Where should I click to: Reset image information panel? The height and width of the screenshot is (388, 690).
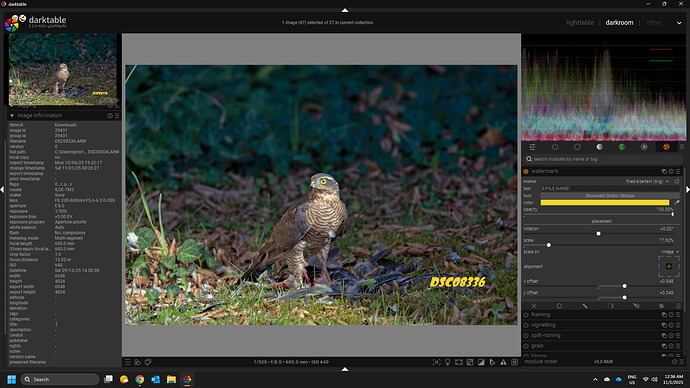pos(110,115)
